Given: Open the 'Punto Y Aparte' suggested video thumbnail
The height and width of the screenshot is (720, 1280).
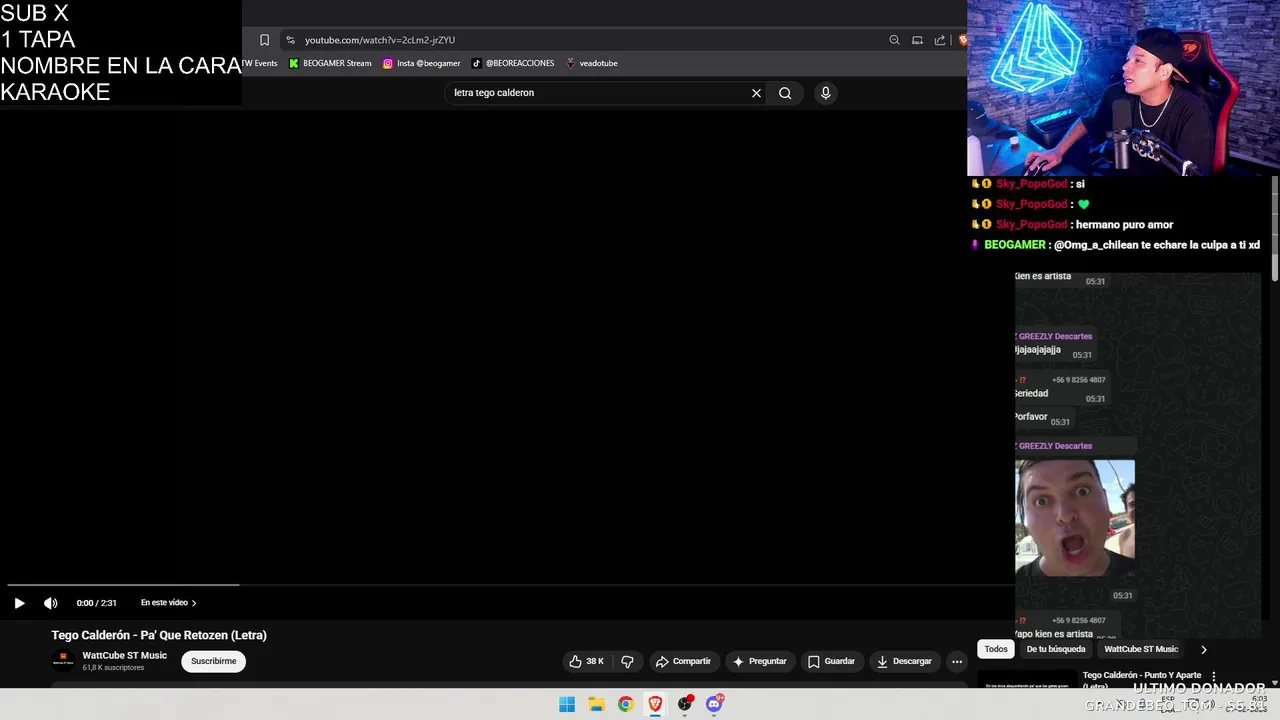Looking at the screenshot, I should pyautogui.click(x=1027, y=680).
